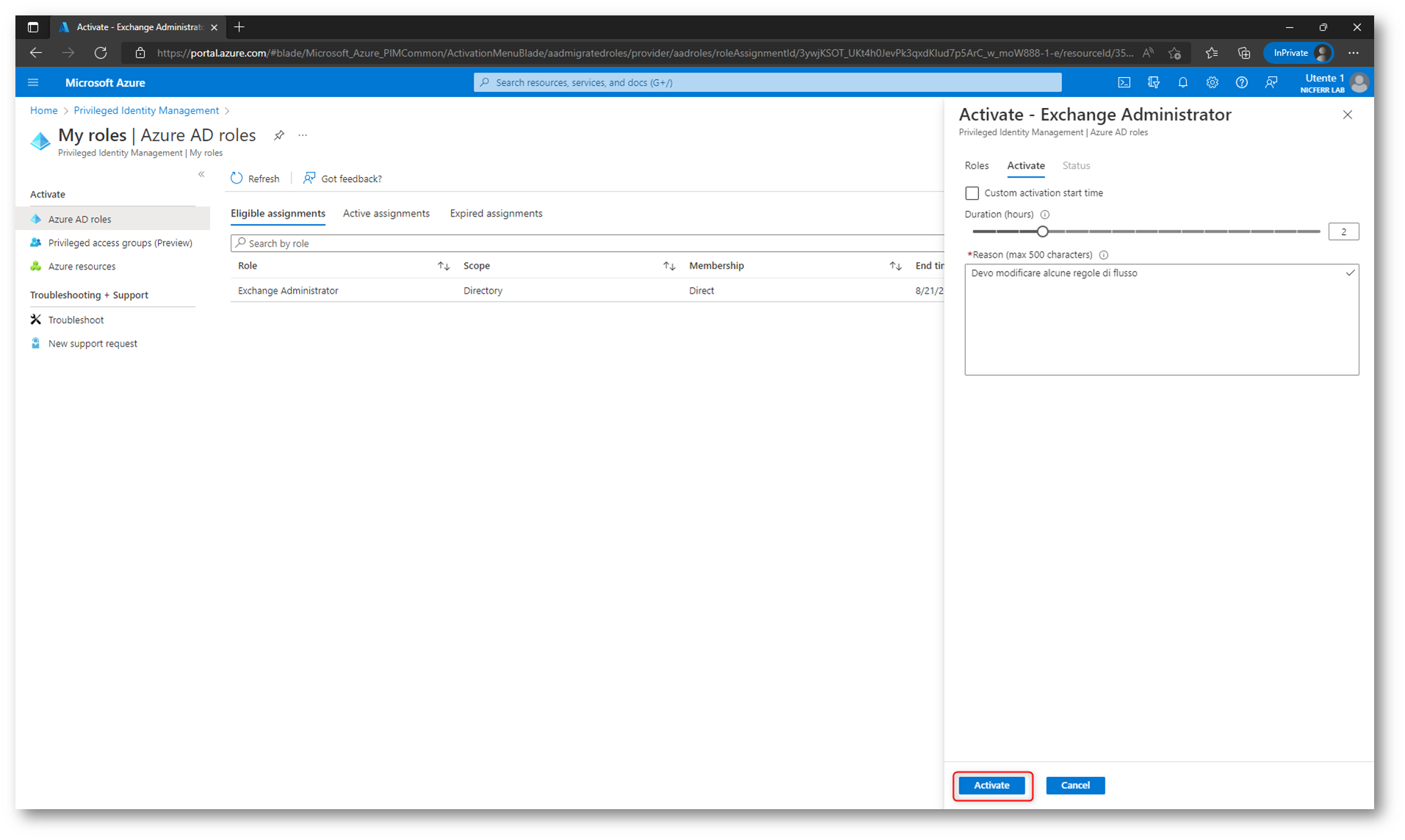Click the InPrivate profile button

coord(1299,53)
